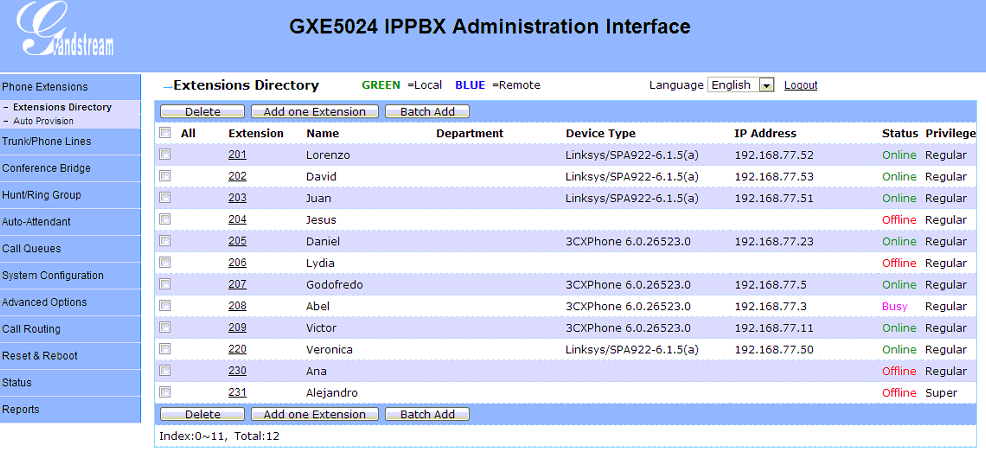Tick the checkbox for Alejandro's extension 231
The width and height of the screenshot is (986, 451).
[165, 392]
